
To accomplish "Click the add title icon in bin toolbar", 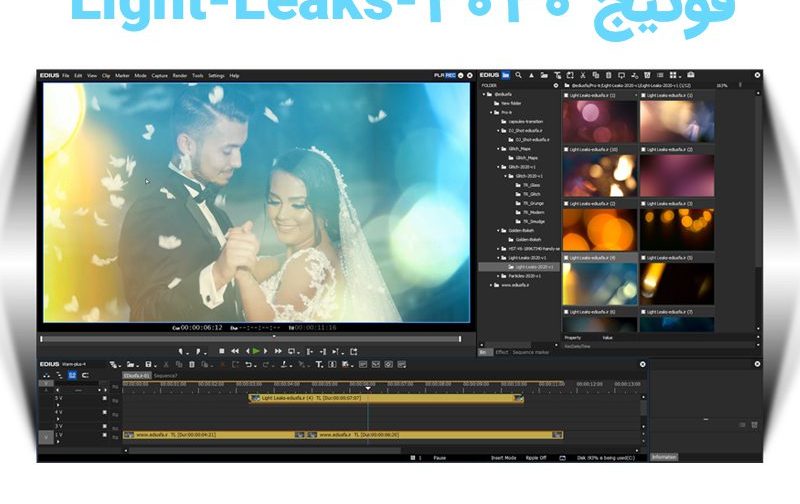I will point(558,75).
